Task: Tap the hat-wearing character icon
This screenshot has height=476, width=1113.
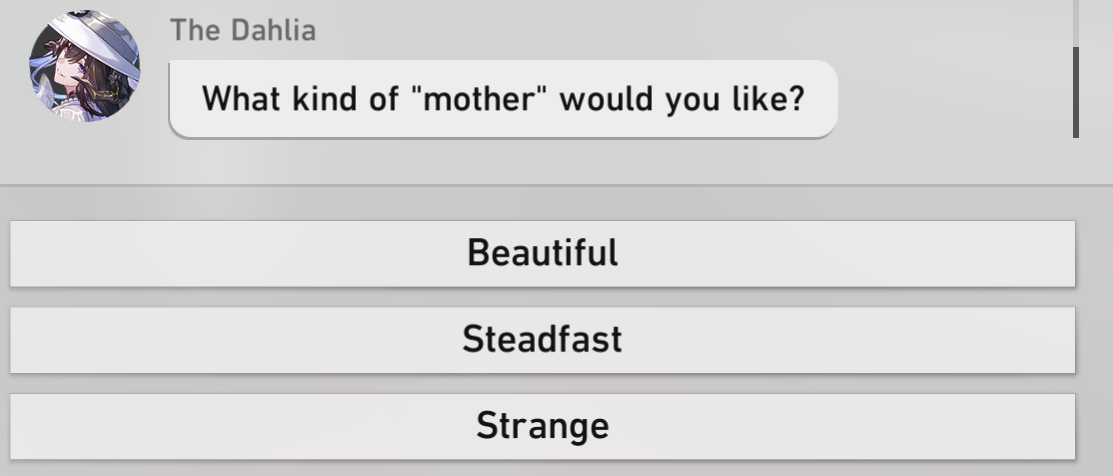Action: pos(84,66)
